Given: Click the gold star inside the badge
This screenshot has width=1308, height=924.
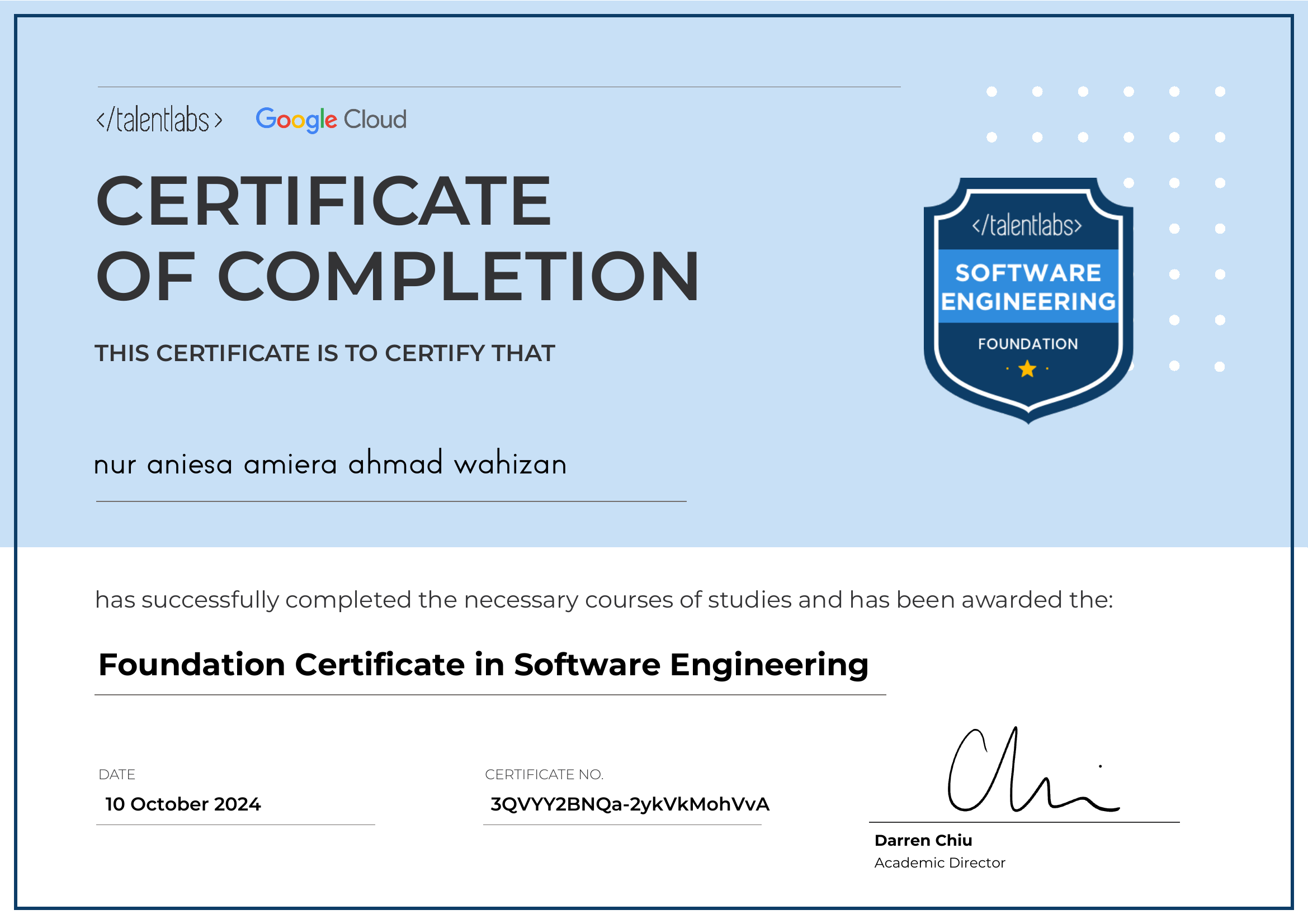Looking at the screenshot, I should (x=1029, y=369).
